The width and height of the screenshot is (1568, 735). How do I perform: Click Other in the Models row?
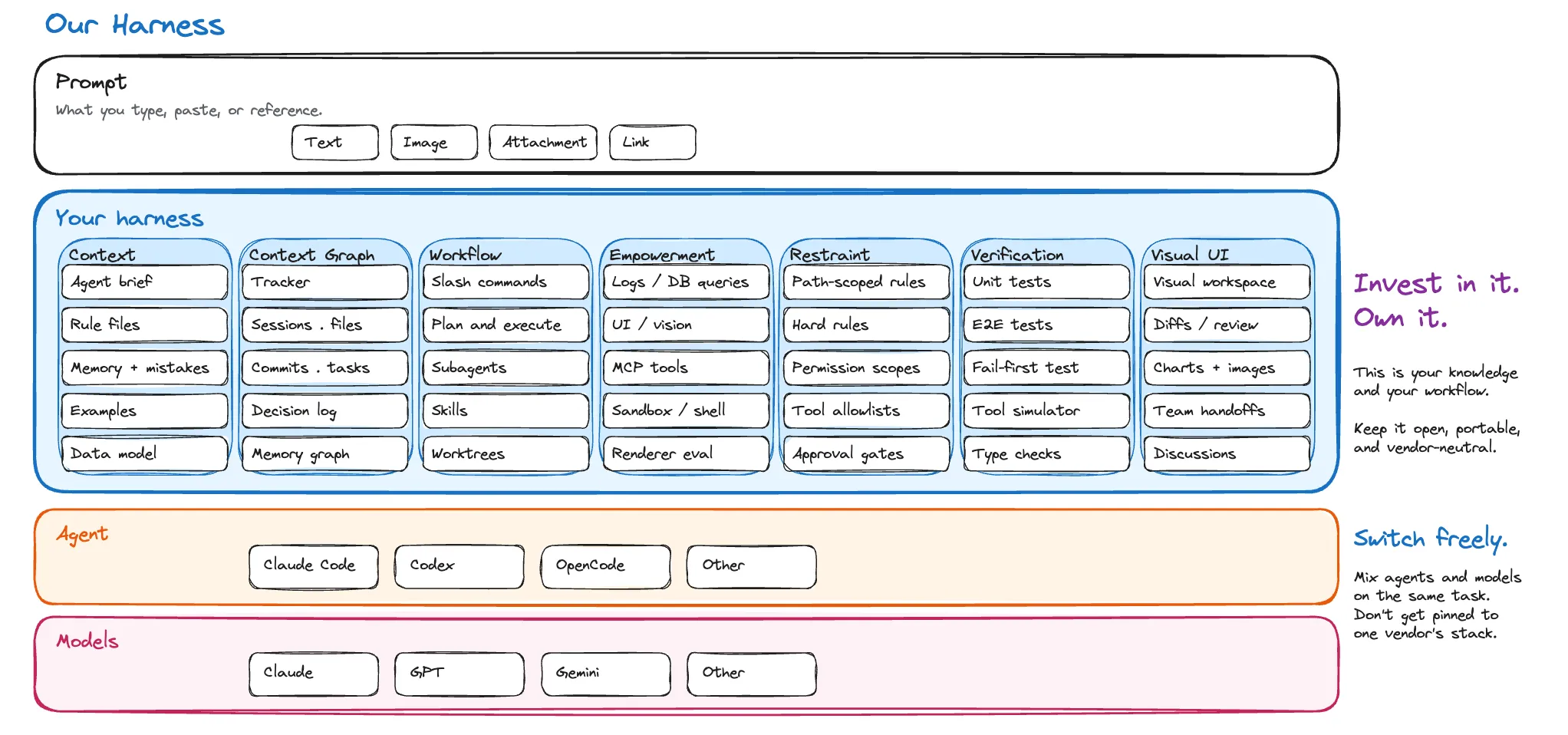[x=752, y=674]
